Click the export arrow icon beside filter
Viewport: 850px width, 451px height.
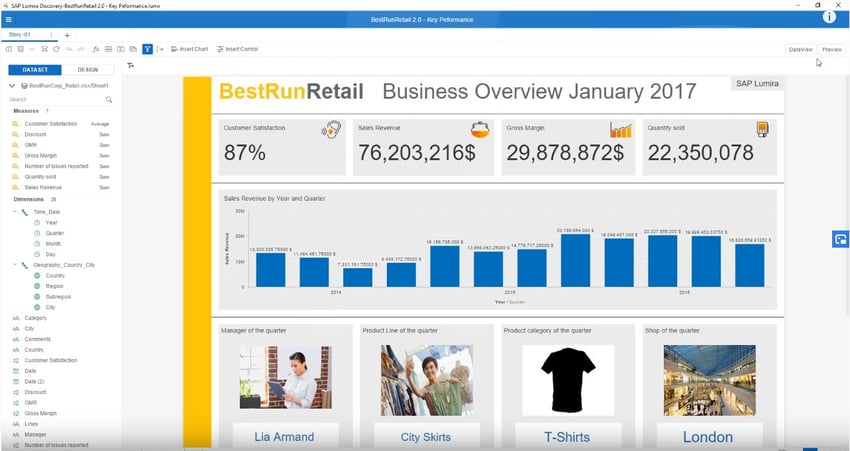coord(160,49)
